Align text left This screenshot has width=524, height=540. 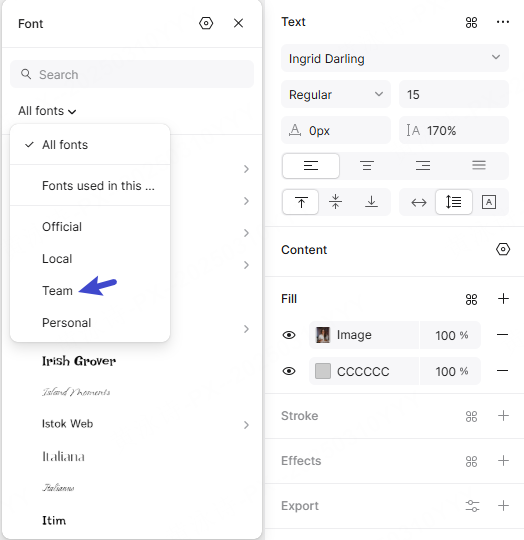click(311, 166)
